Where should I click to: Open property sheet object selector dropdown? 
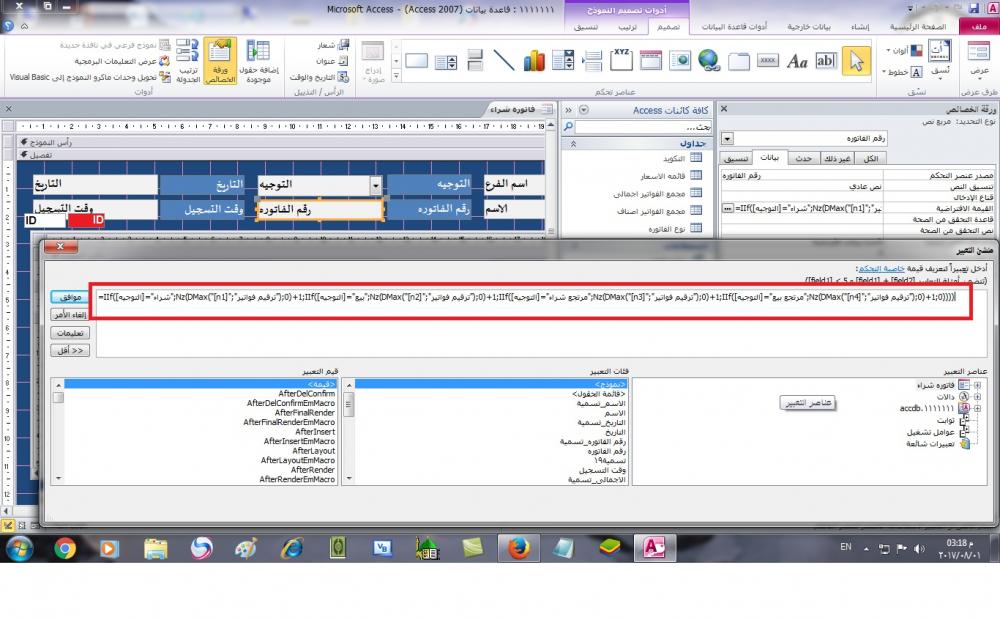coord(728,138)
